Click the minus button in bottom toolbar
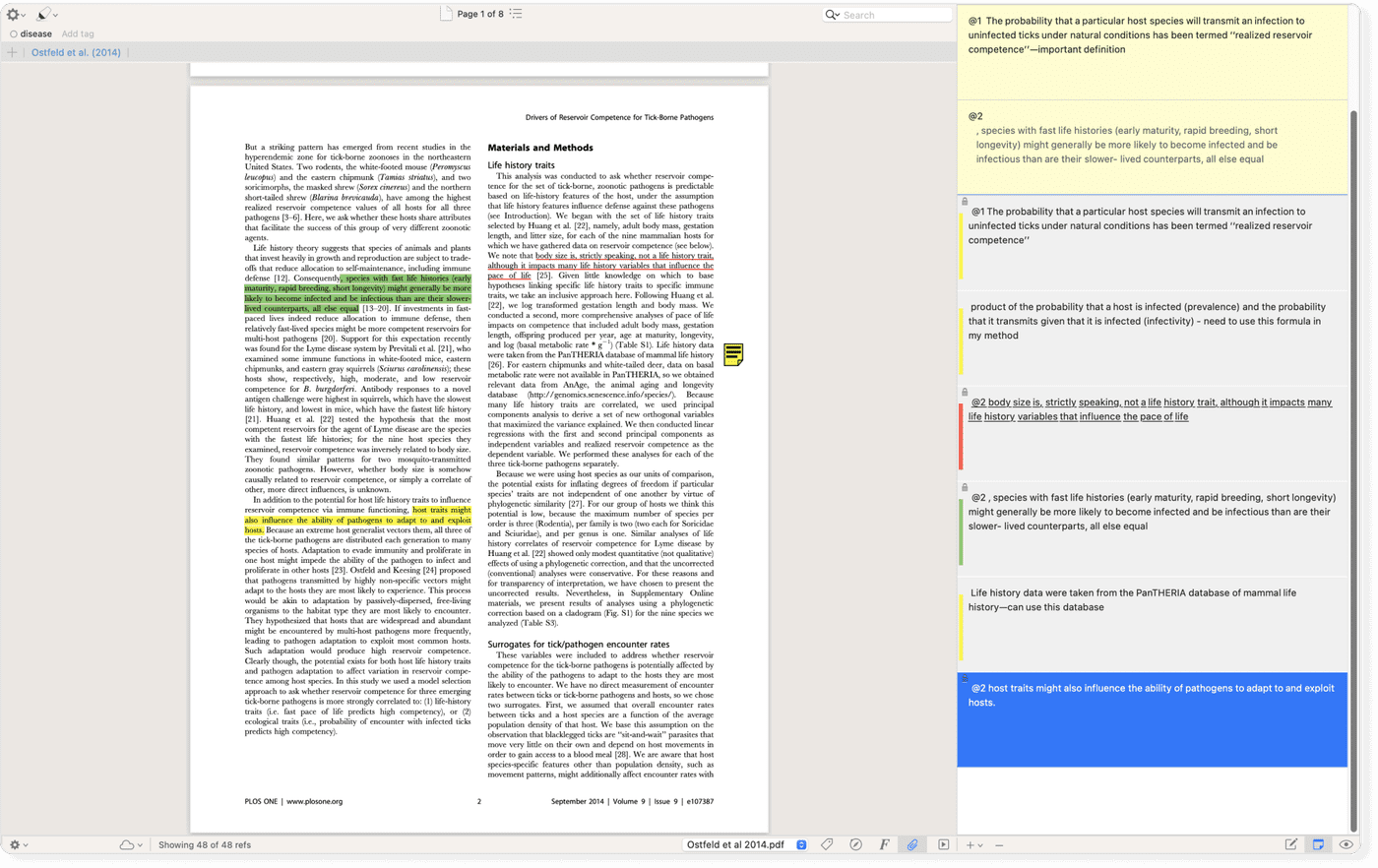Image resolution: width=1378 pixels, height=868 pixels. (x=999, y=844)
